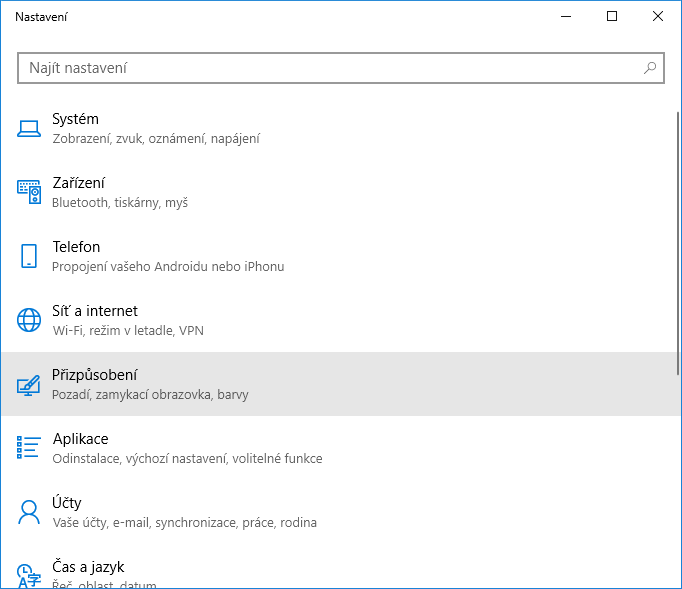682x589 pixels.
Task: Click the vertical scrollbar thumb
Action: pos(678,243)
